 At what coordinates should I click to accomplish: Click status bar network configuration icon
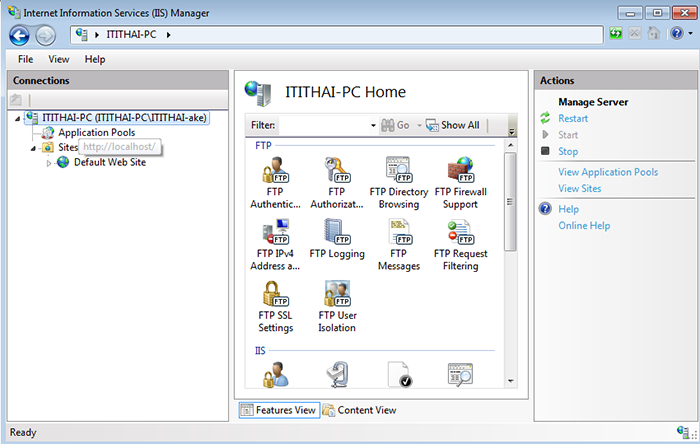coord(683,432)
